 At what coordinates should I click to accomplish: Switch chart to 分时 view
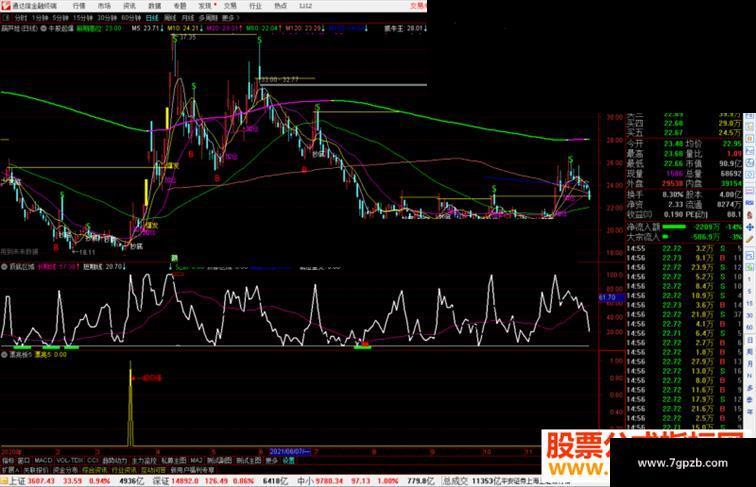21,18
